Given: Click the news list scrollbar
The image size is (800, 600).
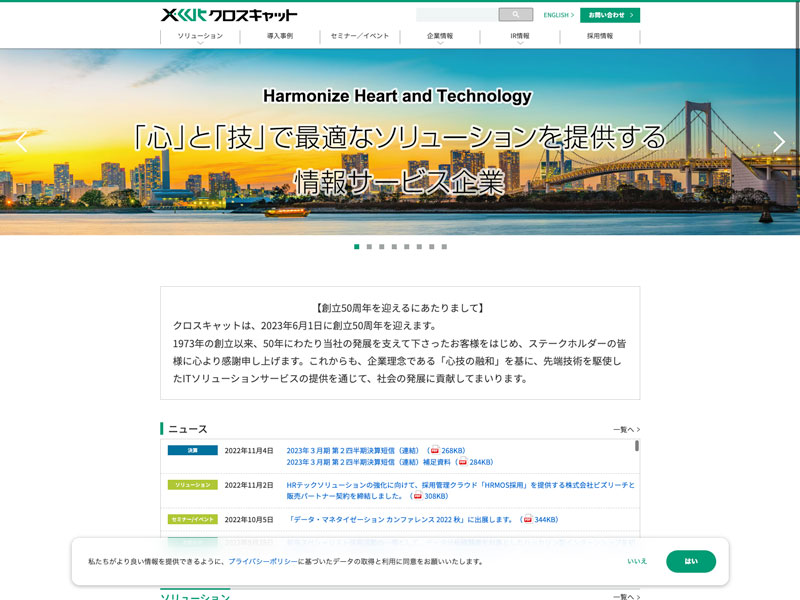Looking at the screenshot, I should (636, 446).
